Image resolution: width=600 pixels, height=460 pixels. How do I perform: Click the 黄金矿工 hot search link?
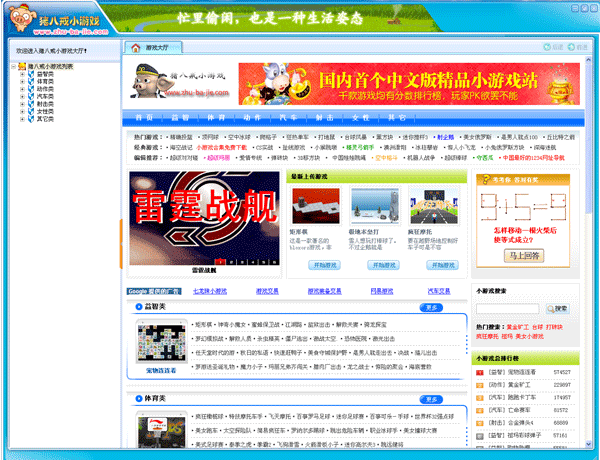pos(518,327)
